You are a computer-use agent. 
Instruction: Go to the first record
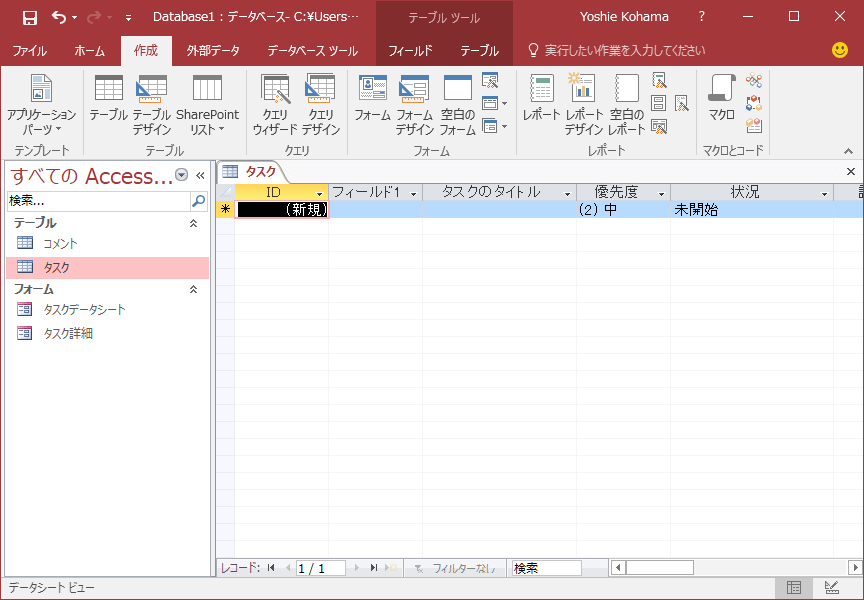tap(271, 567)
